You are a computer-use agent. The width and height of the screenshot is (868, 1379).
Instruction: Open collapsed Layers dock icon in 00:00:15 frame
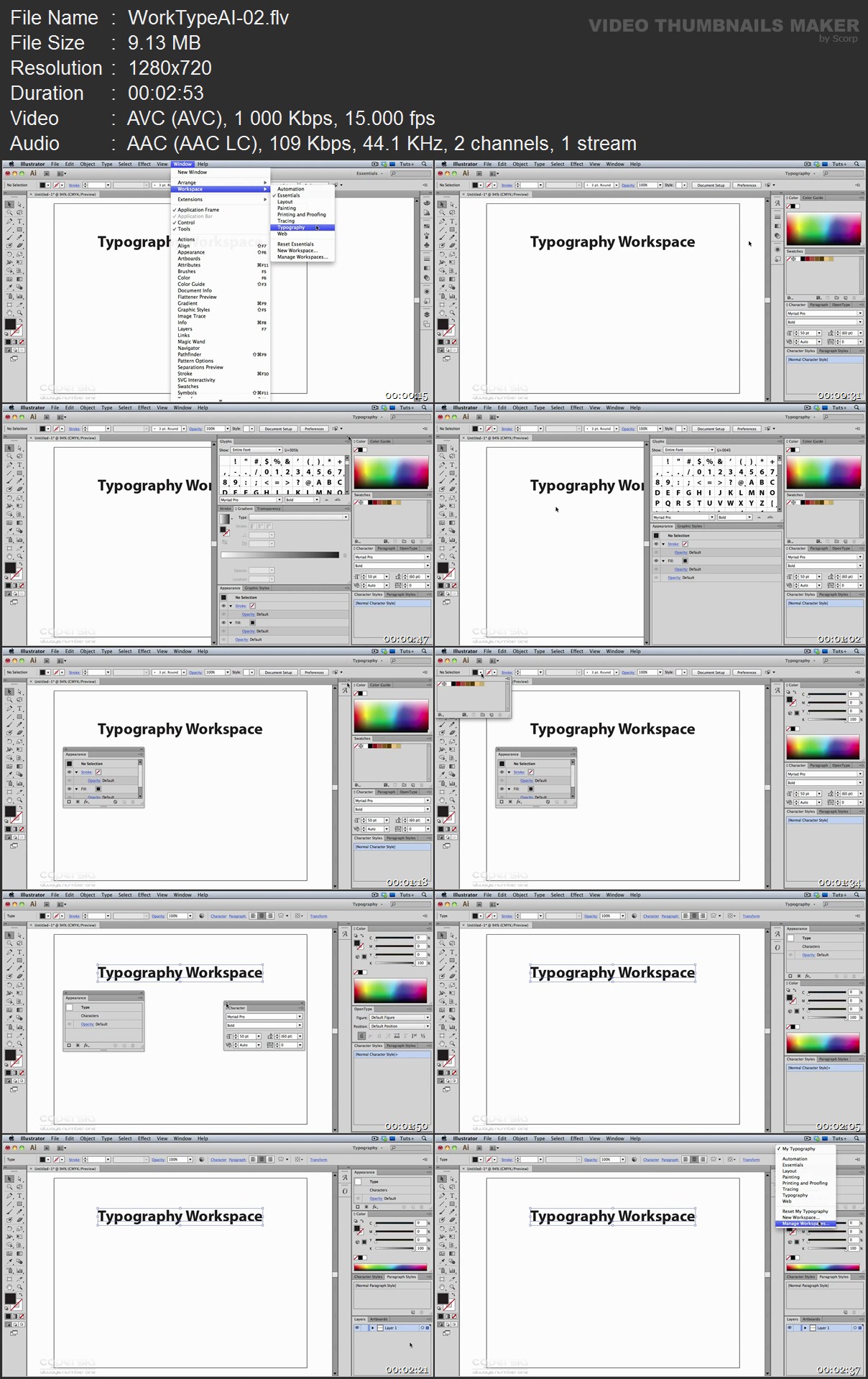click(427, 313)
